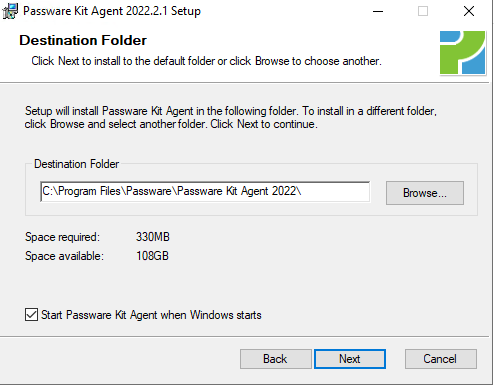Click the 'Space available:' label
Image resolution: width=494 pixels, height=386 pixels.
[x=64, y=256]
